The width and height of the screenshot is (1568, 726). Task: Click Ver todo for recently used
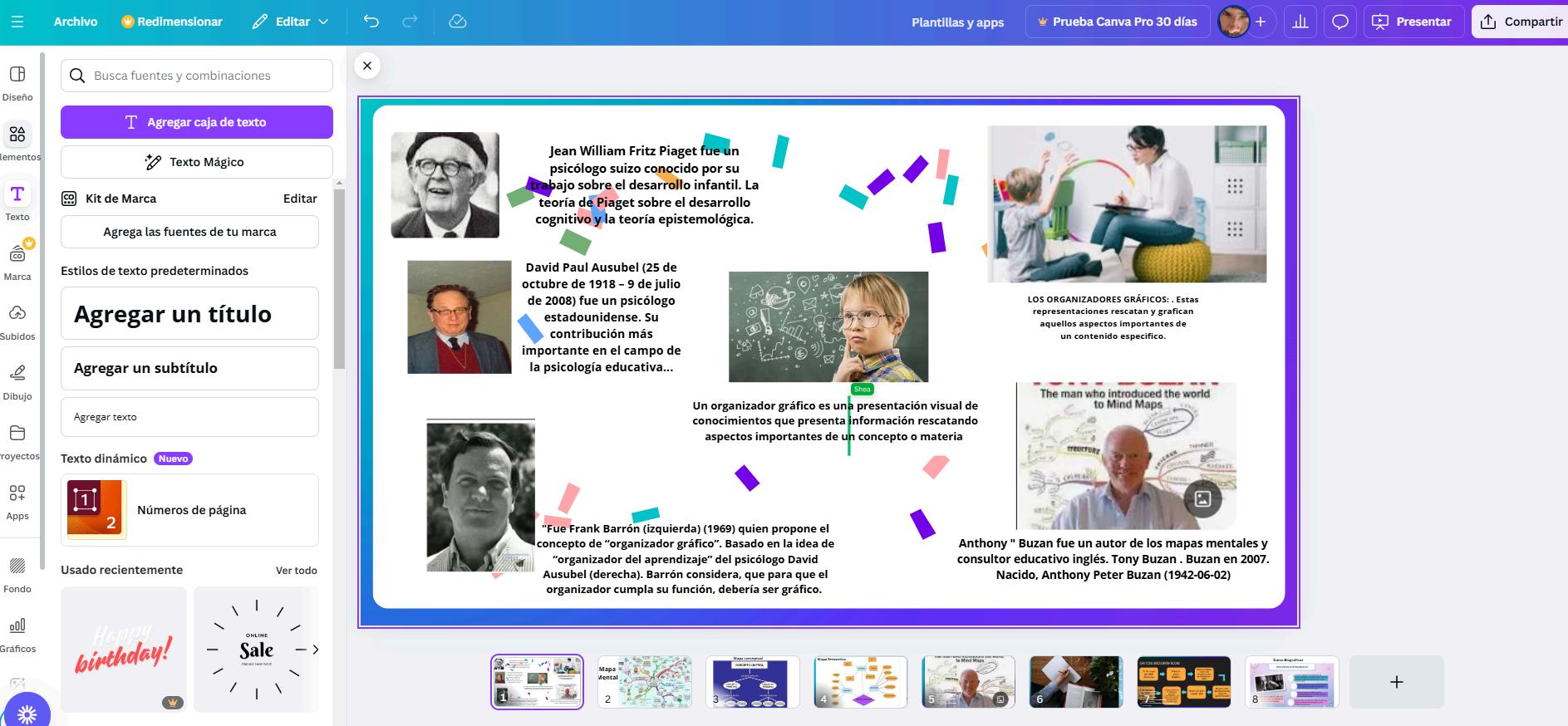pyautogui.click(x=297, y=571)
